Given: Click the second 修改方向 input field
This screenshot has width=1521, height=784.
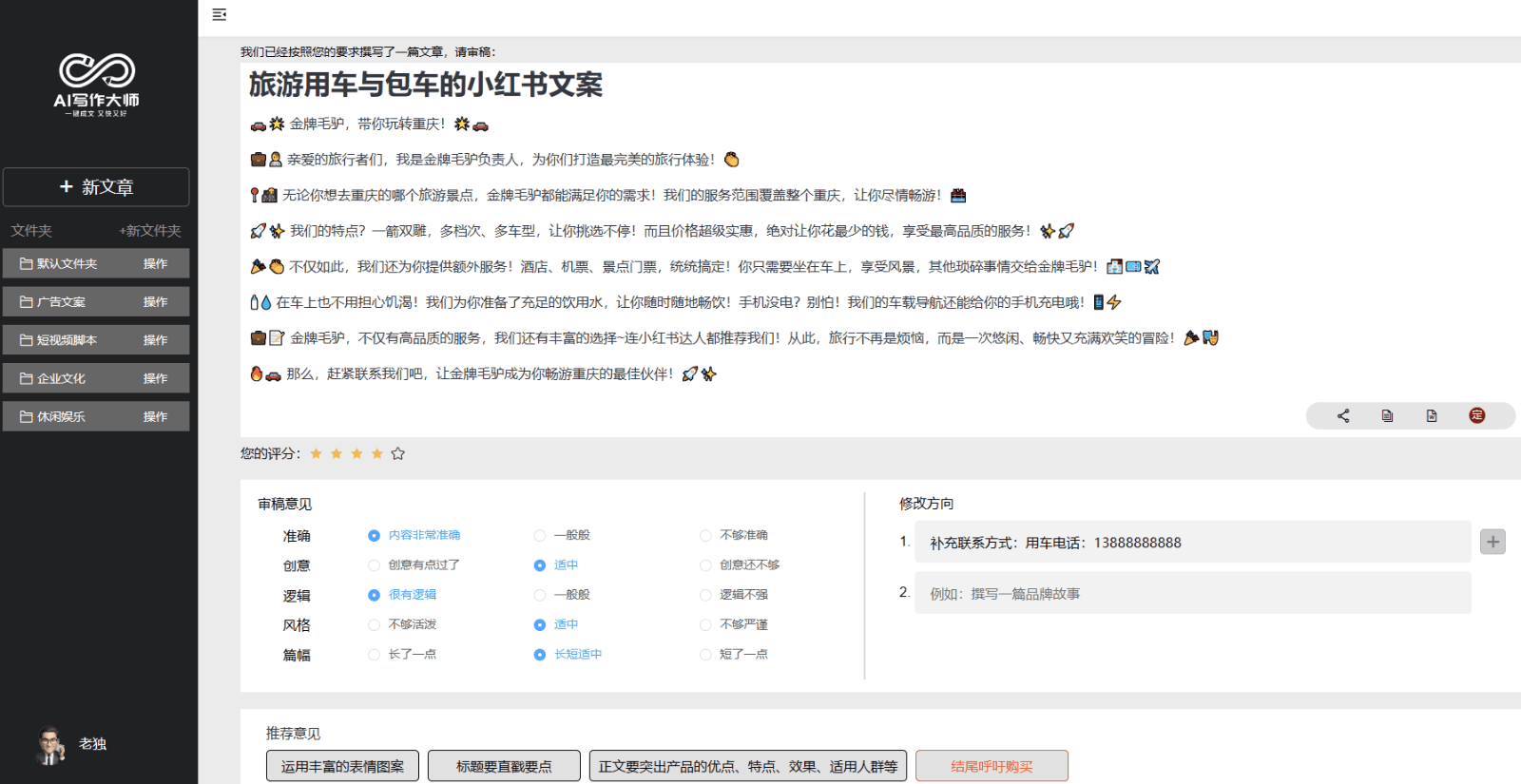Looking at the screenshot, I should click(1192, 593).
